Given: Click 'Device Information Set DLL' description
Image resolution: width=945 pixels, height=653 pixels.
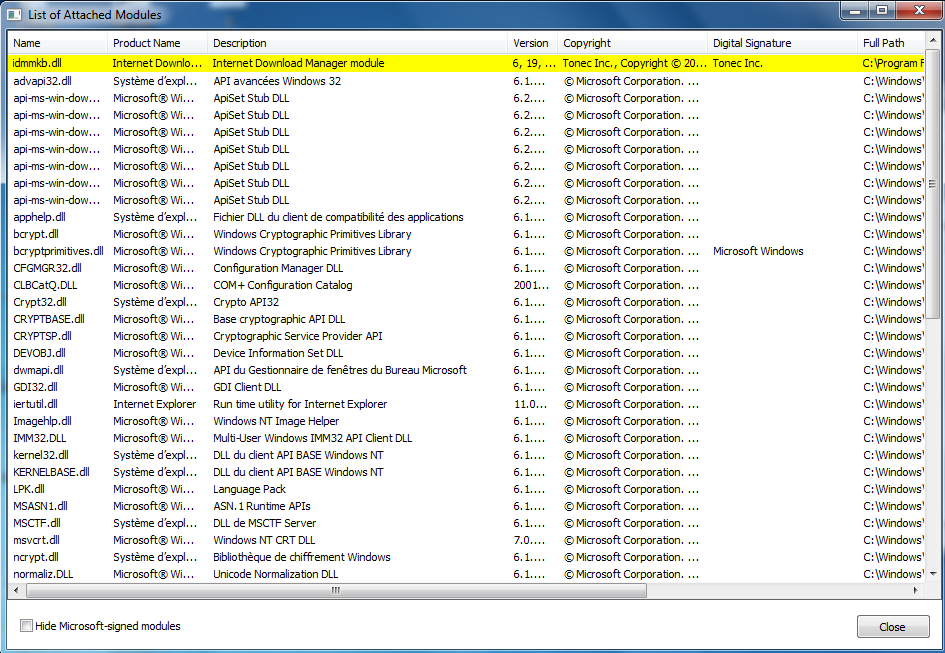Looking at the screenshot, I should point(278,353).
